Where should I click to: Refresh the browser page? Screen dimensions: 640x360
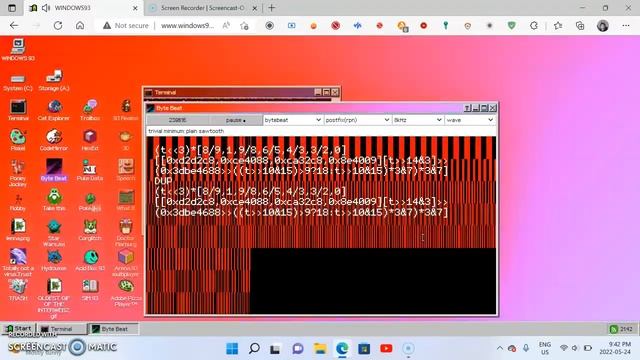coord(58,25)
